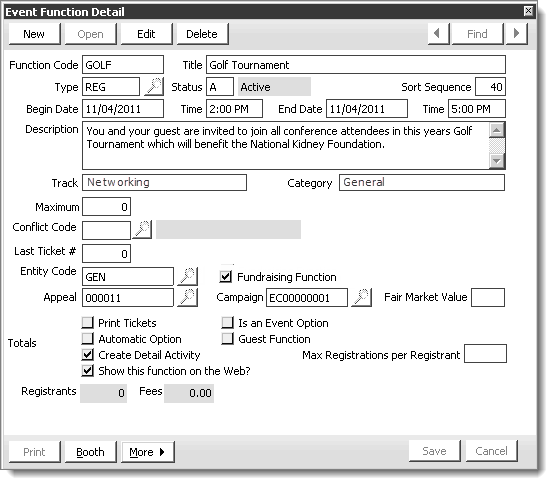Click inside the Description text area
The image size is (553, 485).
coord(286,146)
